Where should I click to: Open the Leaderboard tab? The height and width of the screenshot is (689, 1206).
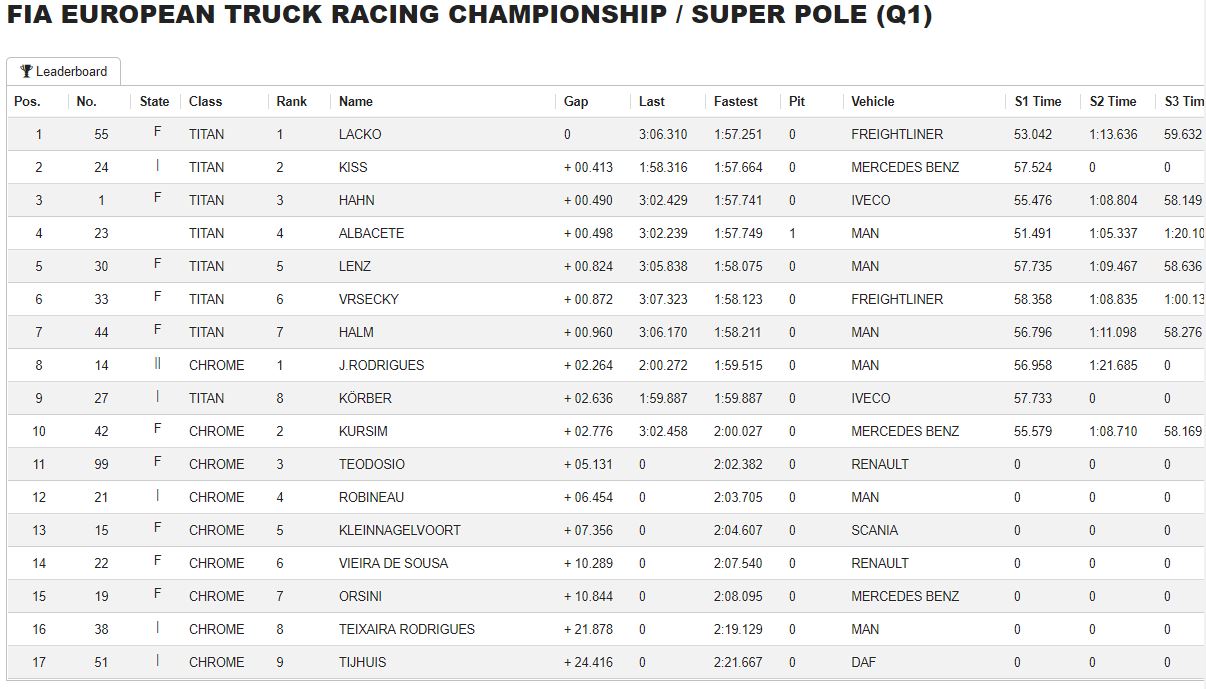[x=64, y=72]
